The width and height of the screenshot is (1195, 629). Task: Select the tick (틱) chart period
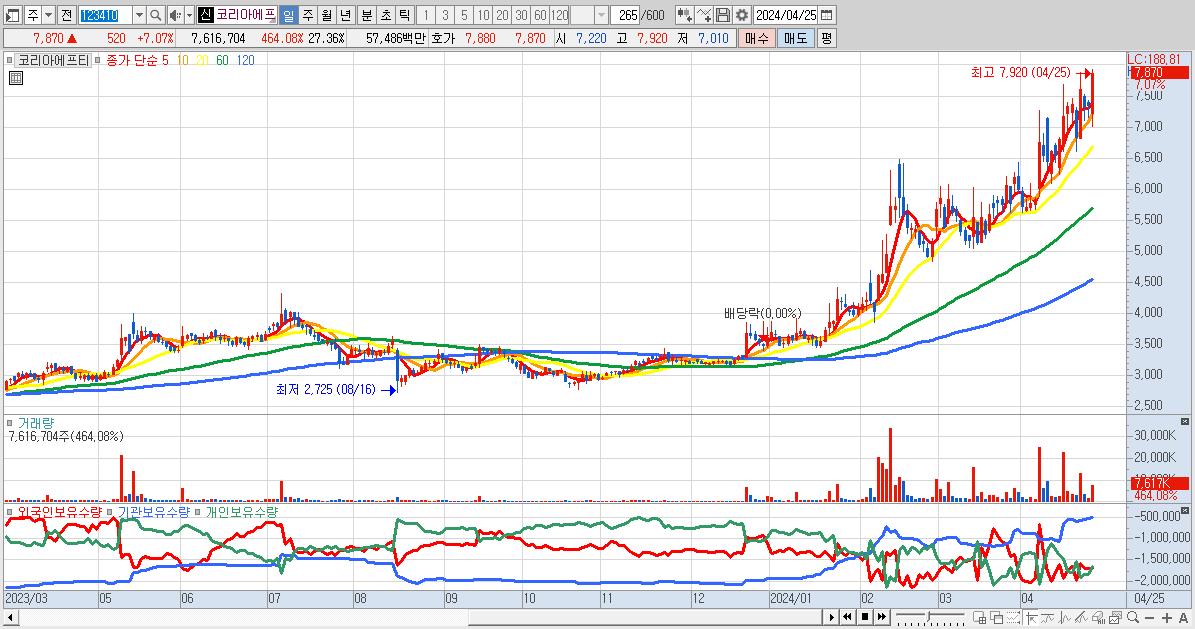click(405, 15)
